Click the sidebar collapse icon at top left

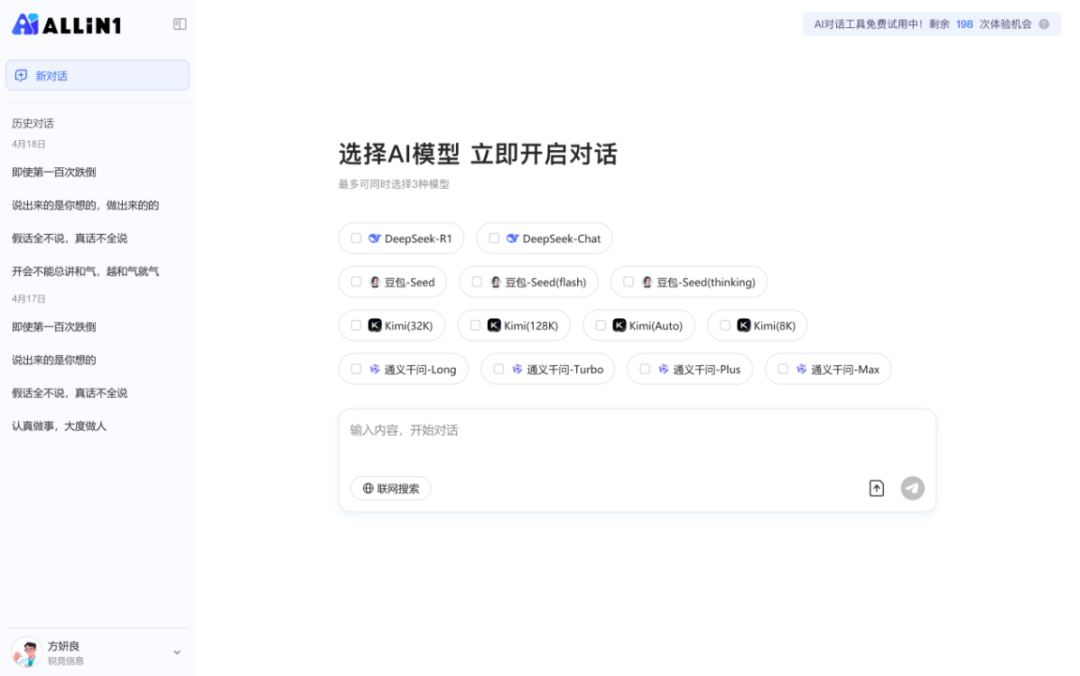point(179,23)
